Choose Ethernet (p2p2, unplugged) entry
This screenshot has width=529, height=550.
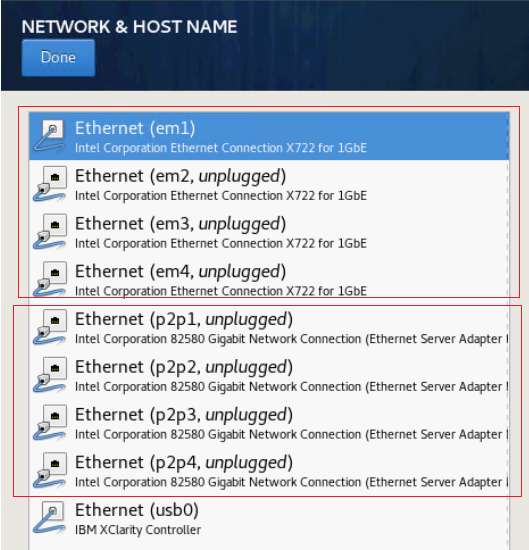[269, 375]
